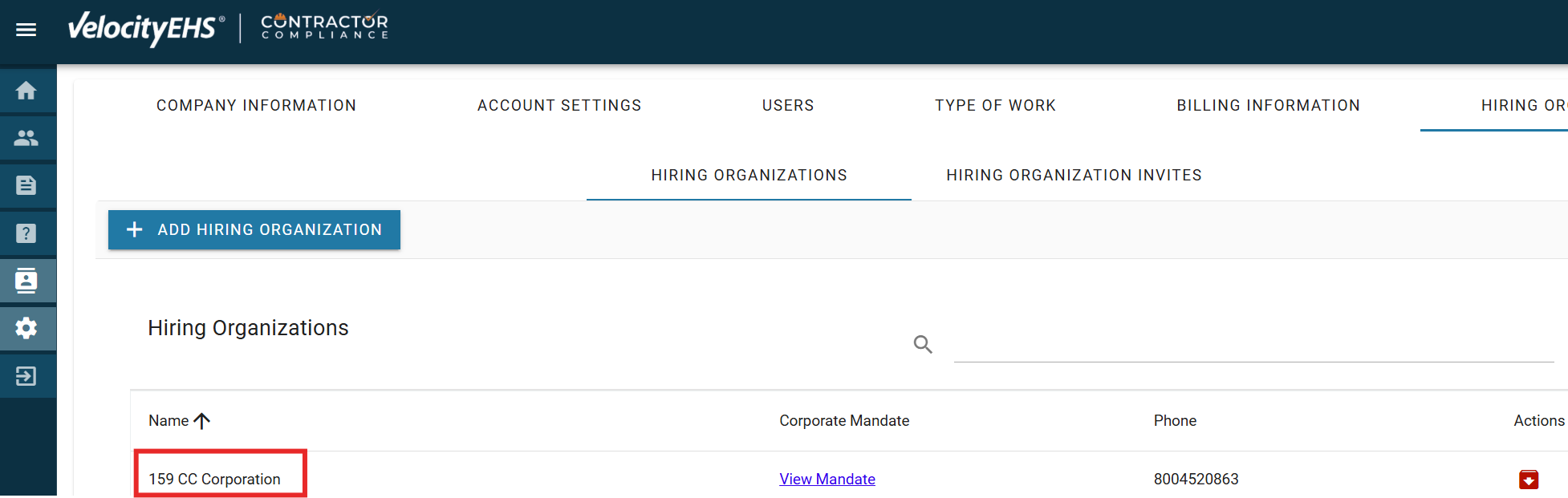
Task: Open the View Mandate link
Action: click(827, 480)
